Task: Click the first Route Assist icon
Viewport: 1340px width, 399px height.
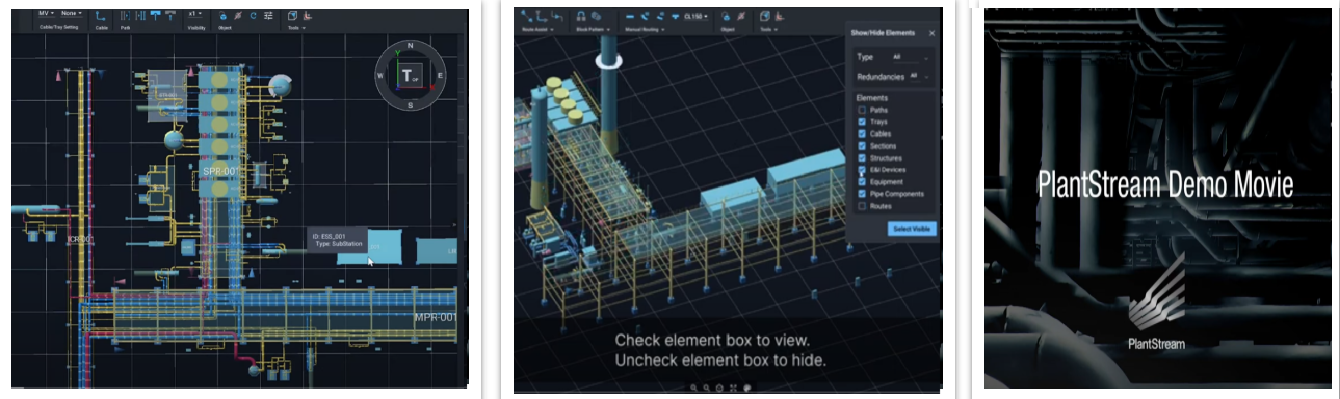Action: 527,15
